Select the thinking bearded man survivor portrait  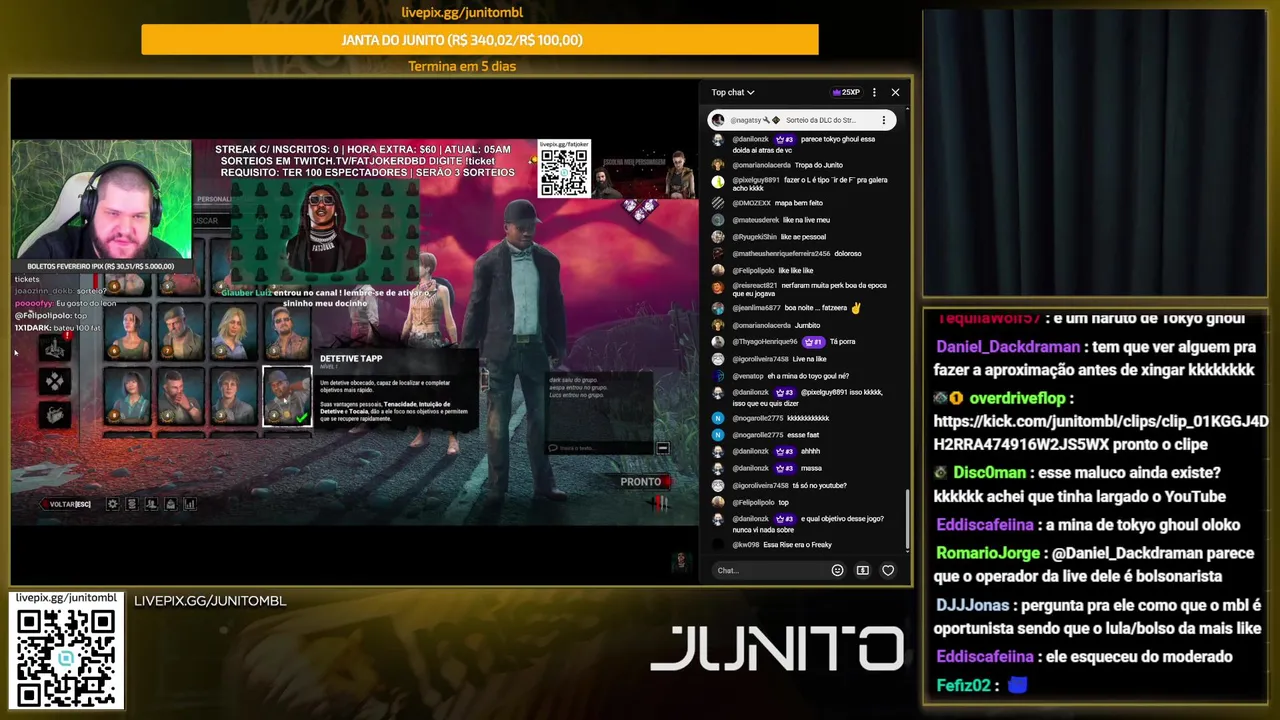181,396
